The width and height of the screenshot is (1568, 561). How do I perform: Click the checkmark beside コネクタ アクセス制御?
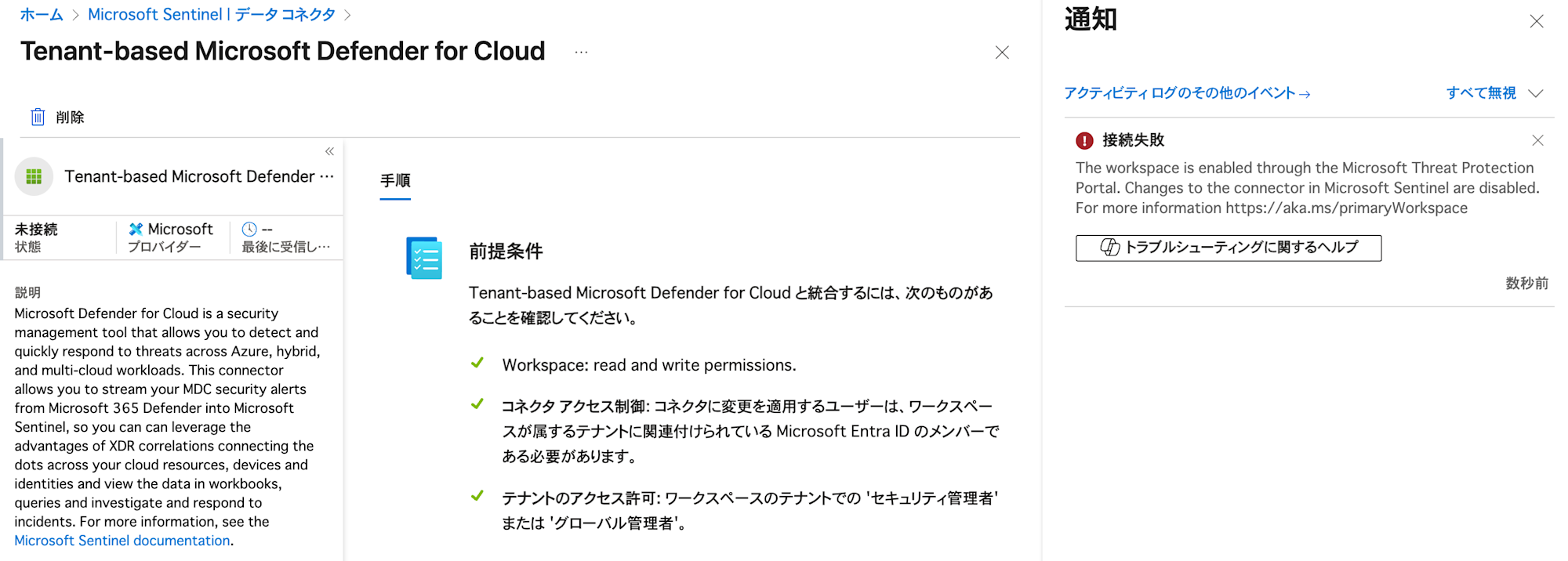[477, 404]
